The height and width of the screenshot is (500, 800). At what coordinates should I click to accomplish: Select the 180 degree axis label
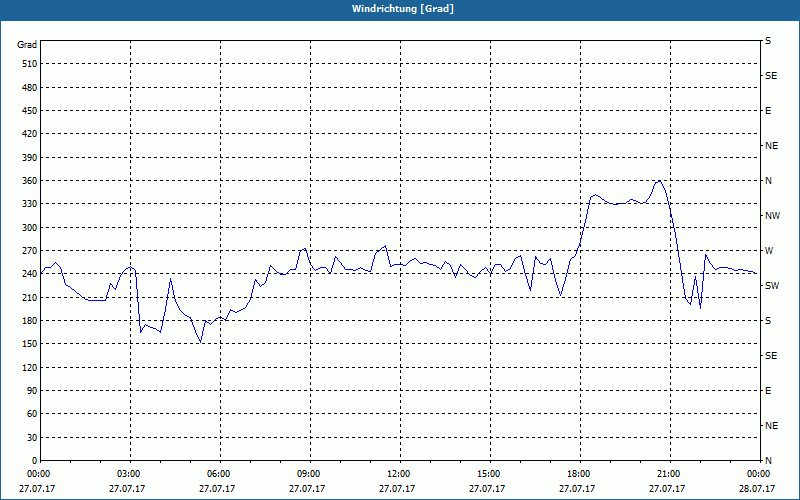[x=29, y=321]
